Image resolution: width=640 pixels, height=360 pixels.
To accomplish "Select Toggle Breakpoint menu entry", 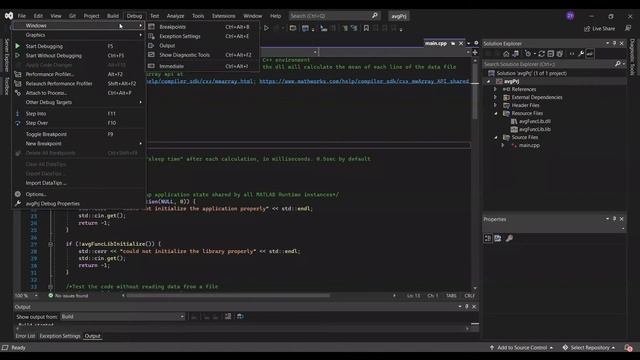I will tap(78, 134).
